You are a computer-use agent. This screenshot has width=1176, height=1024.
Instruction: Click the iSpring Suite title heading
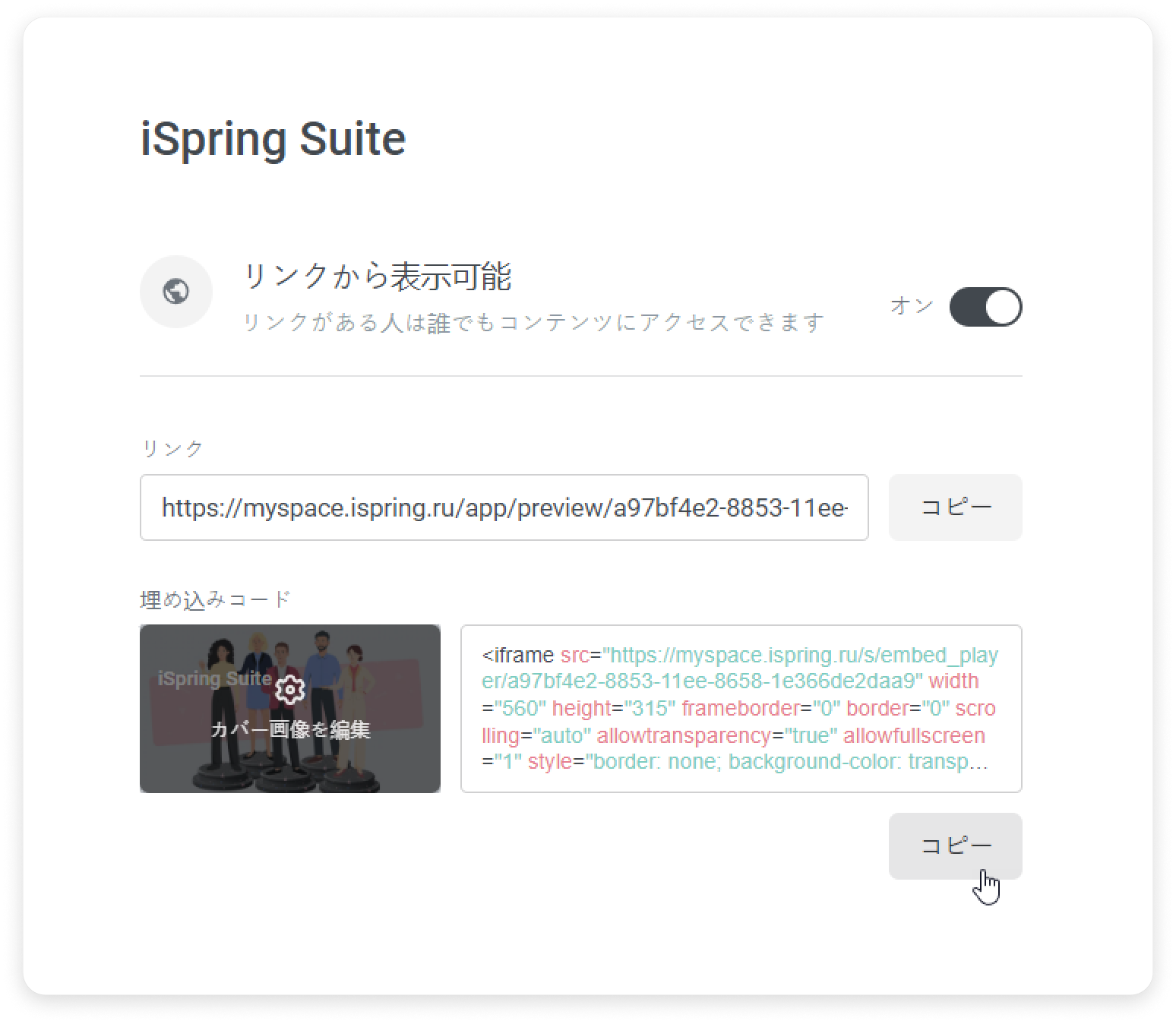[x=273, y=139]
